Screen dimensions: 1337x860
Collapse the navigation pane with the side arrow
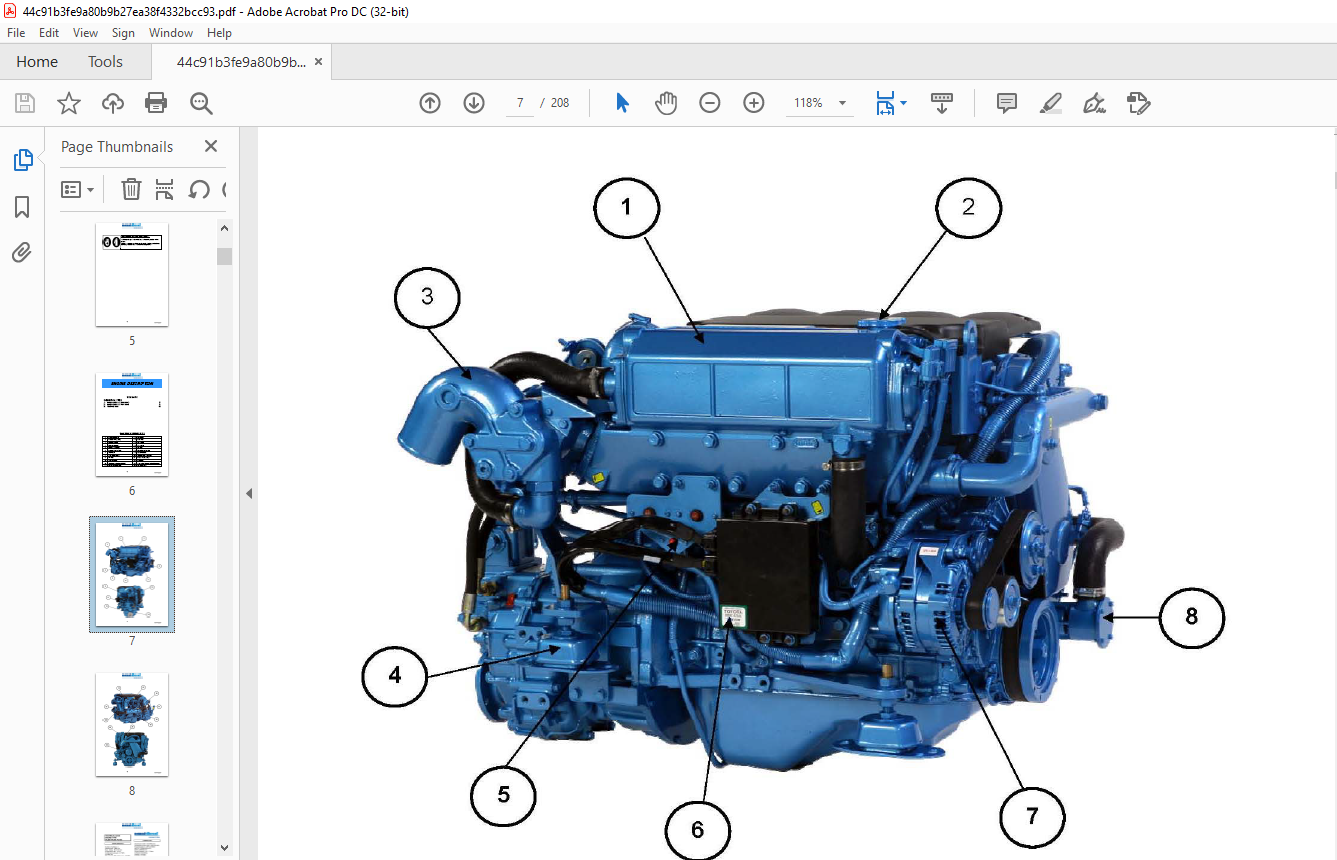tap(249, 493)
